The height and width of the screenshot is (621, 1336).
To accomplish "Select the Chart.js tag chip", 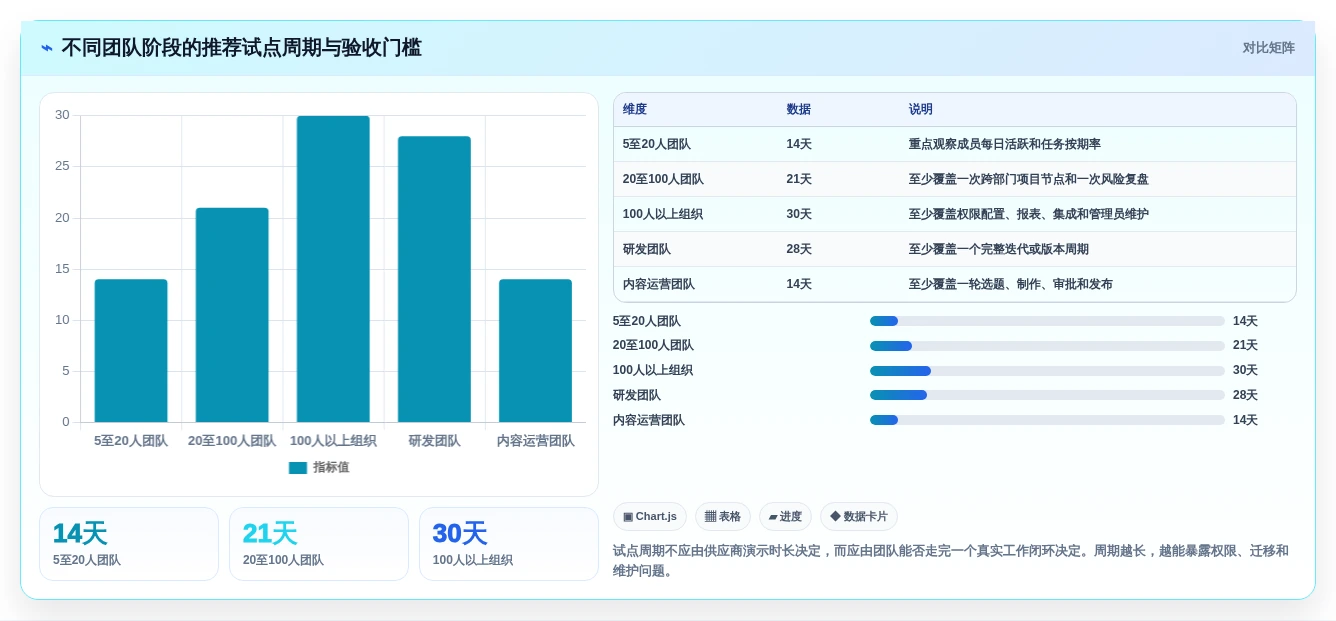I will [650, 517].
